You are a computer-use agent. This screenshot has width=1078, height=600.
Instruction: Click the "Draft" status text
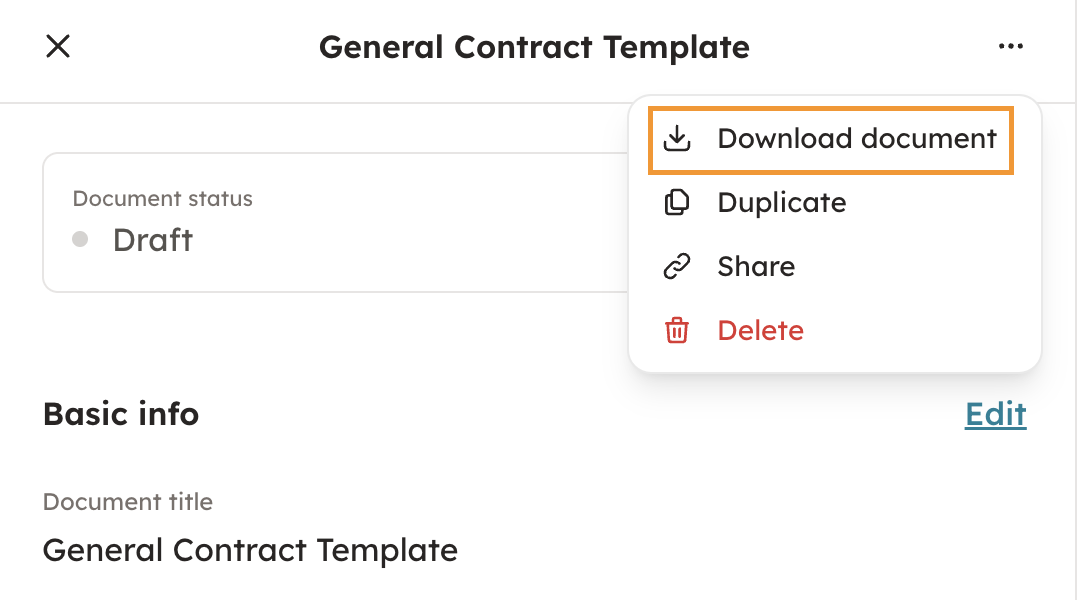tap(152, 240)
